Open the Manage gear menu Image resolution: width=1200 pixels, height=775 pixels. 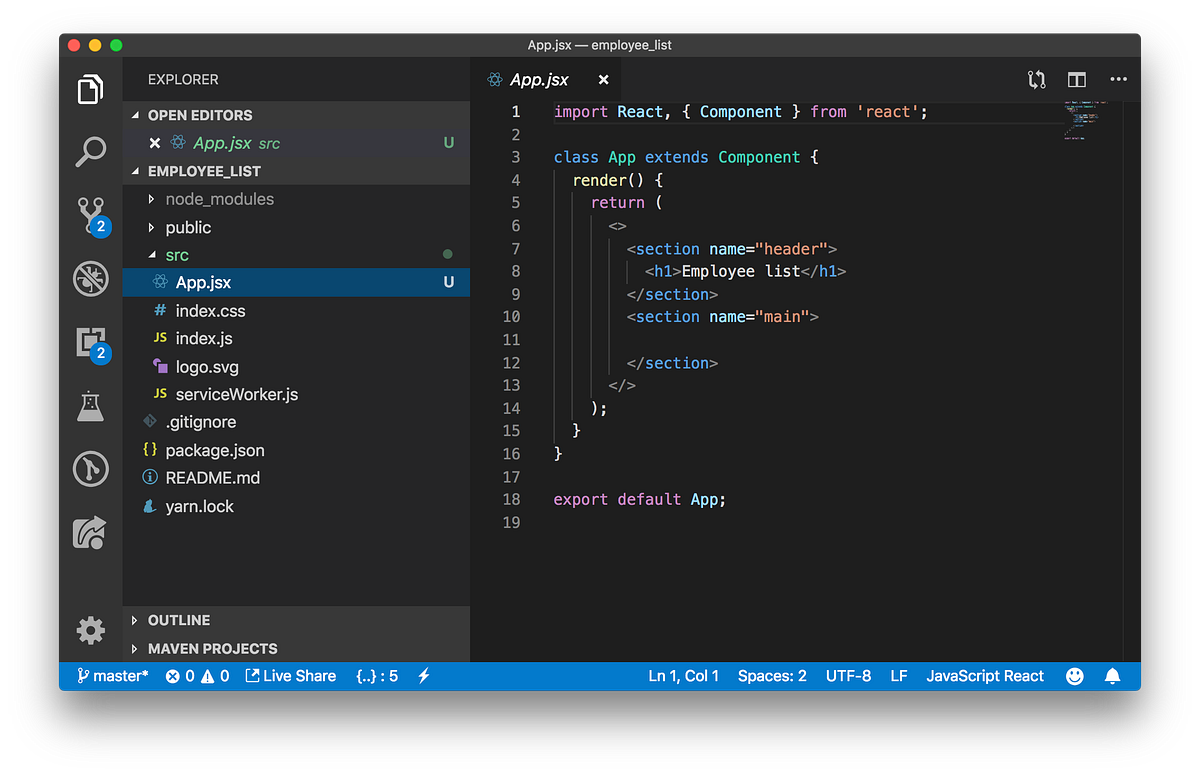click(x=90, y=630)
